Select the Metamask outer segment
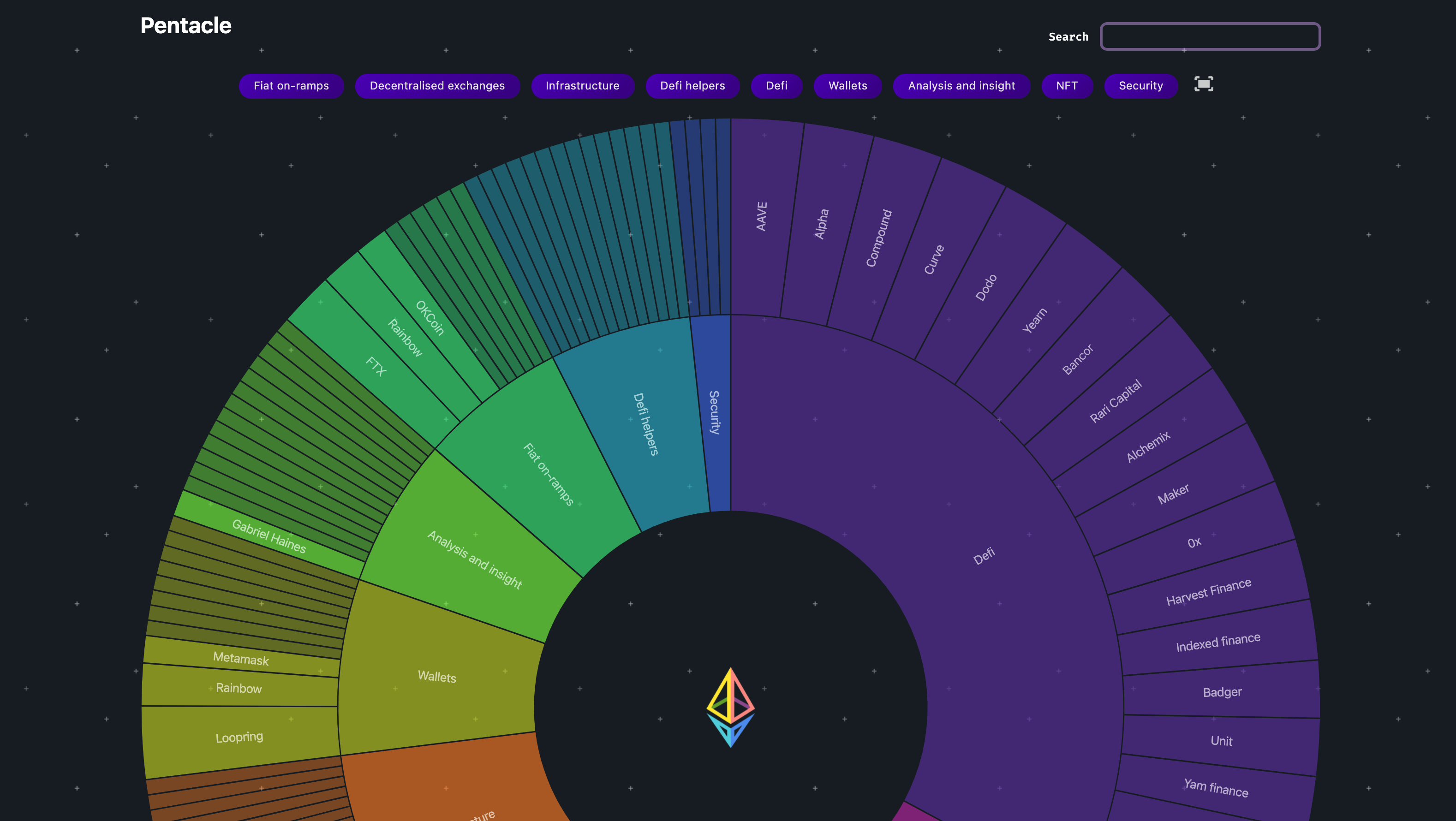This screenshot has height=821, width=1456. 240,658
